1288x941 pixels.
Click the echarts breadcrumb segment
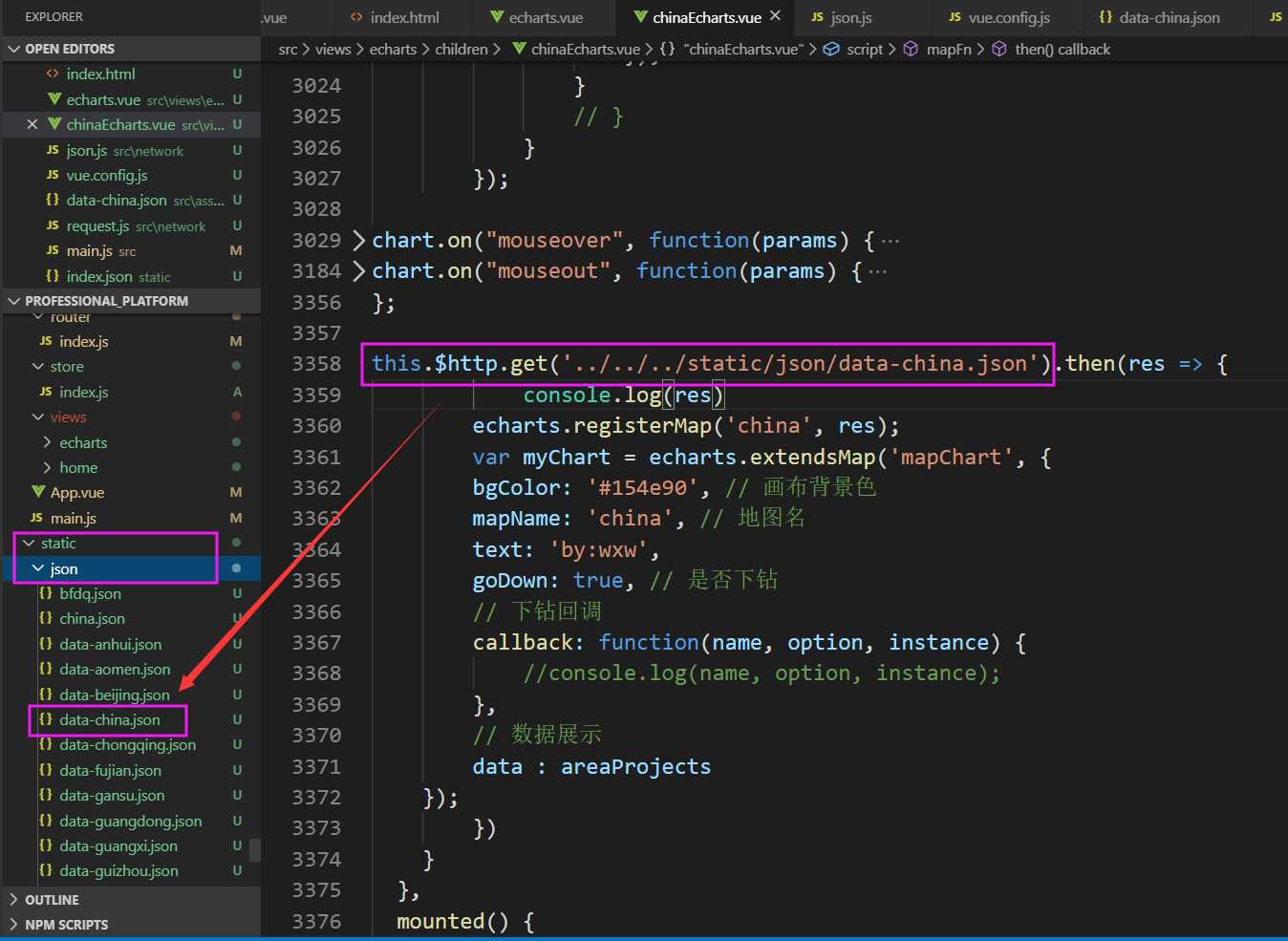(x=393, y=49)
